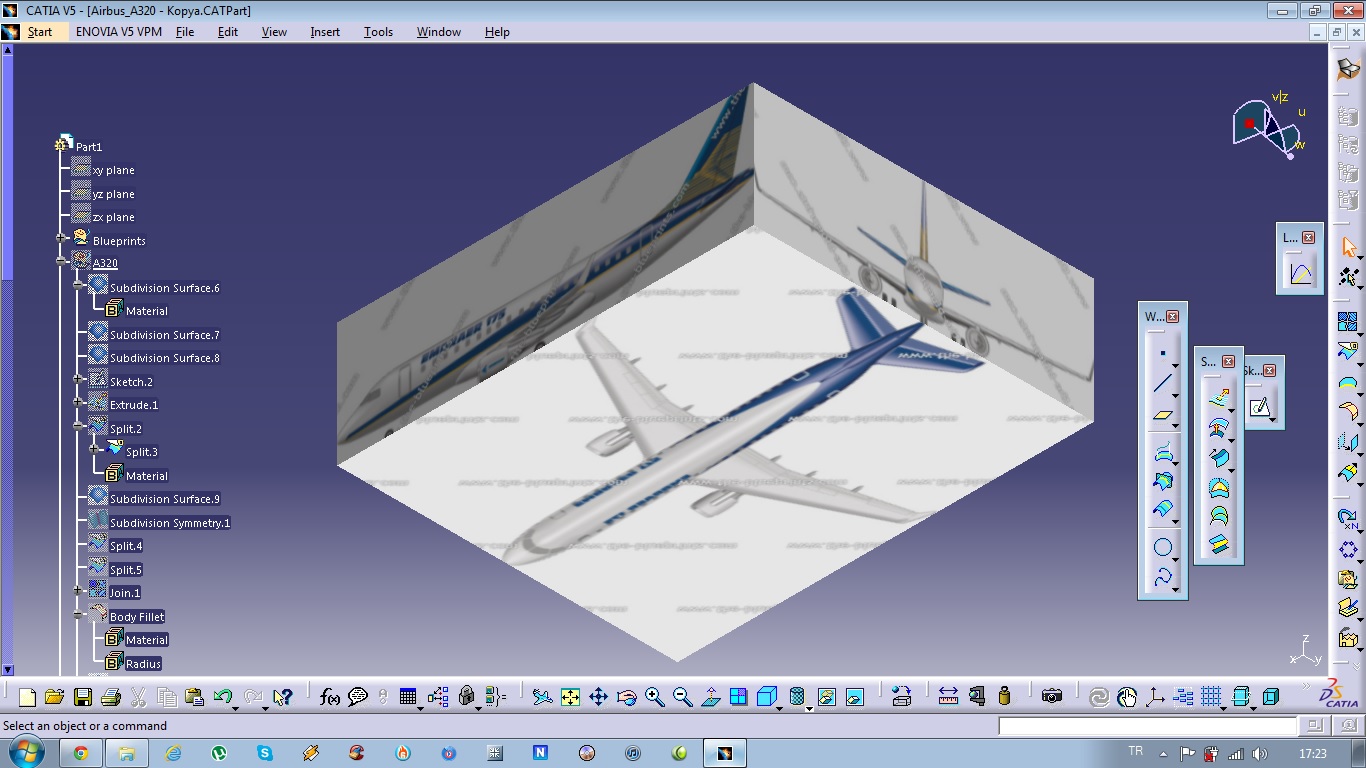Click the Isometric View cube icon
1366x768 pixels.
(767, 697)
